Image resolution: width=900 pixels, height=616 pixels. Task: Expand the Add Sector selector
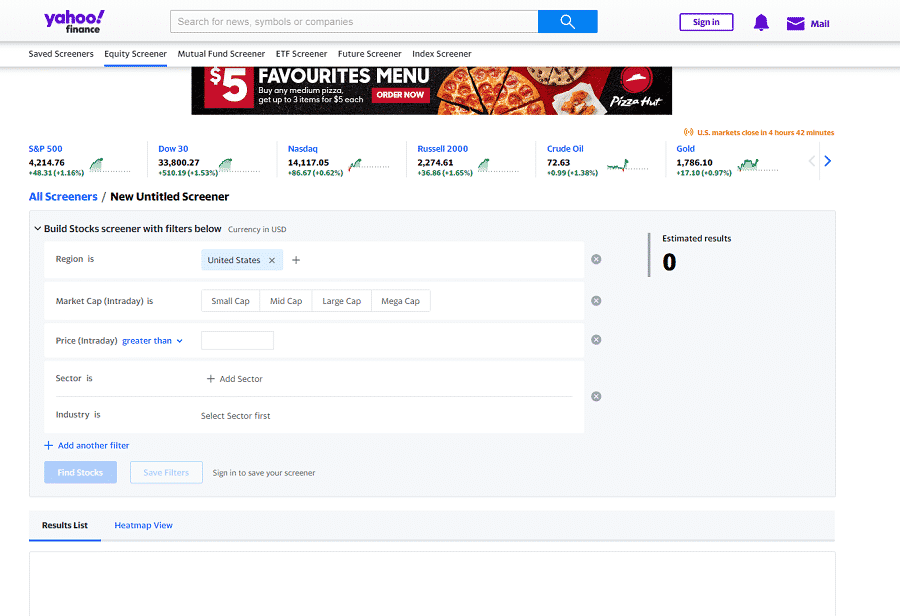235,379
